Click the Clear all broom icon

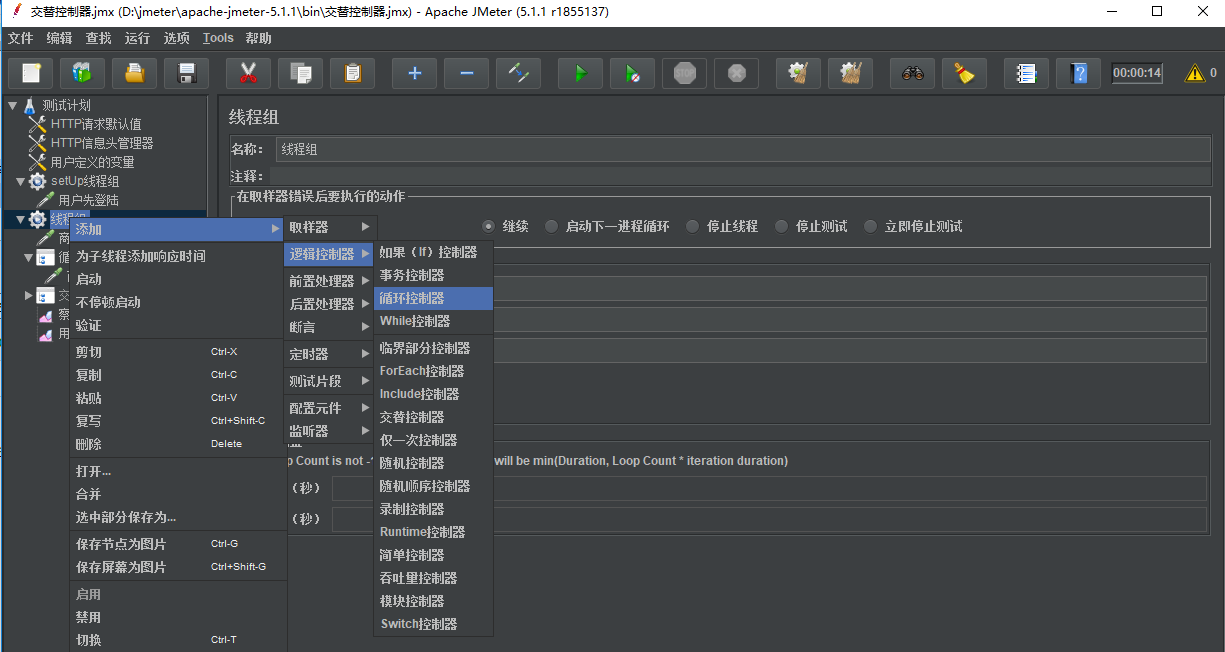coord(964,73)
